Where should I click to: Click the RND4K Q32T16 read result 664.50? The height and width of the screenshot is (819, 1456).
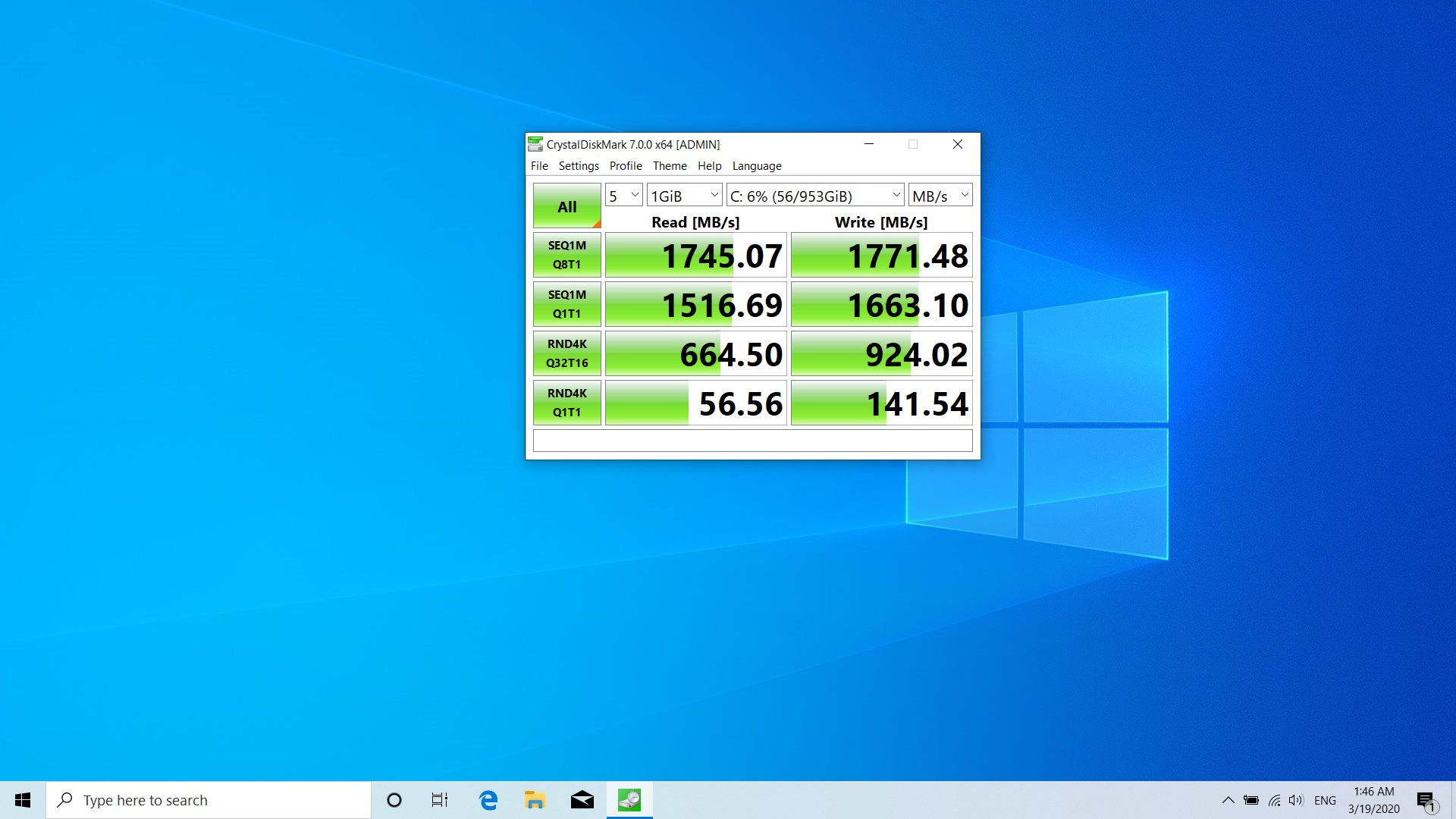(x=695, y=353)
